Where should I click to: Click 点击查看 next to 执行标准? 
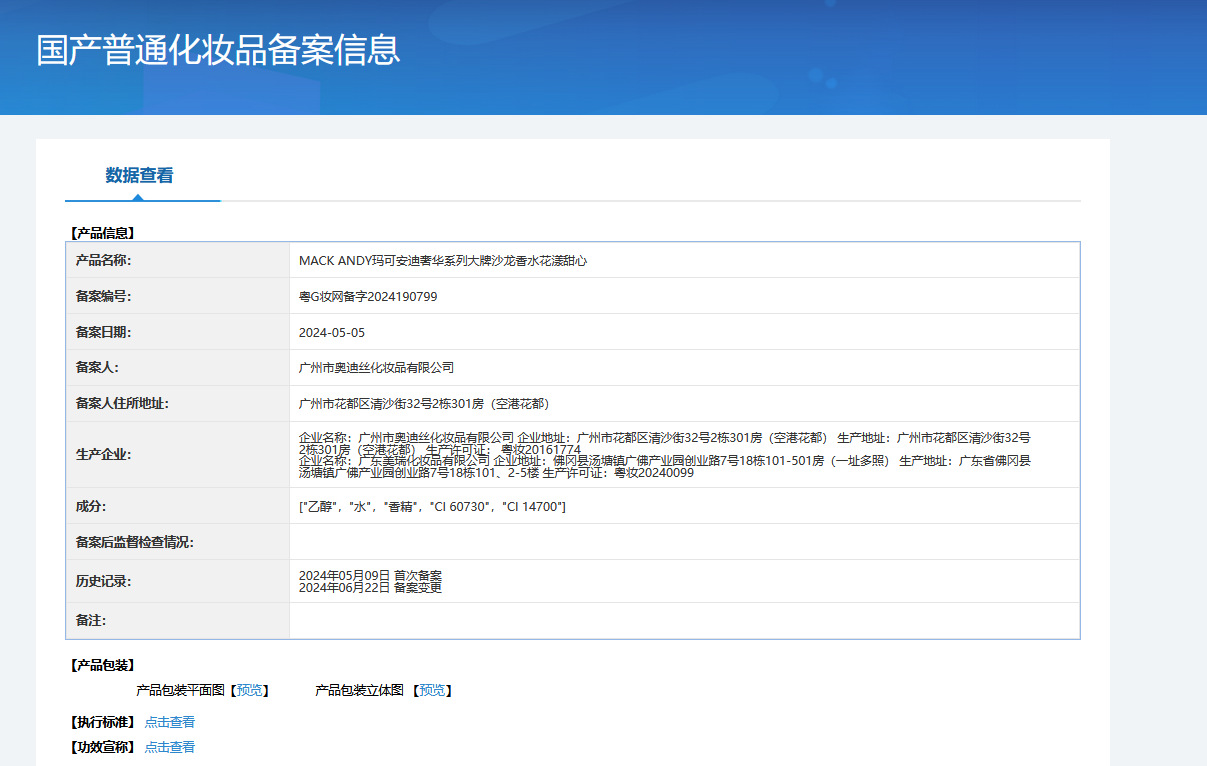click(x=170, y=722)
